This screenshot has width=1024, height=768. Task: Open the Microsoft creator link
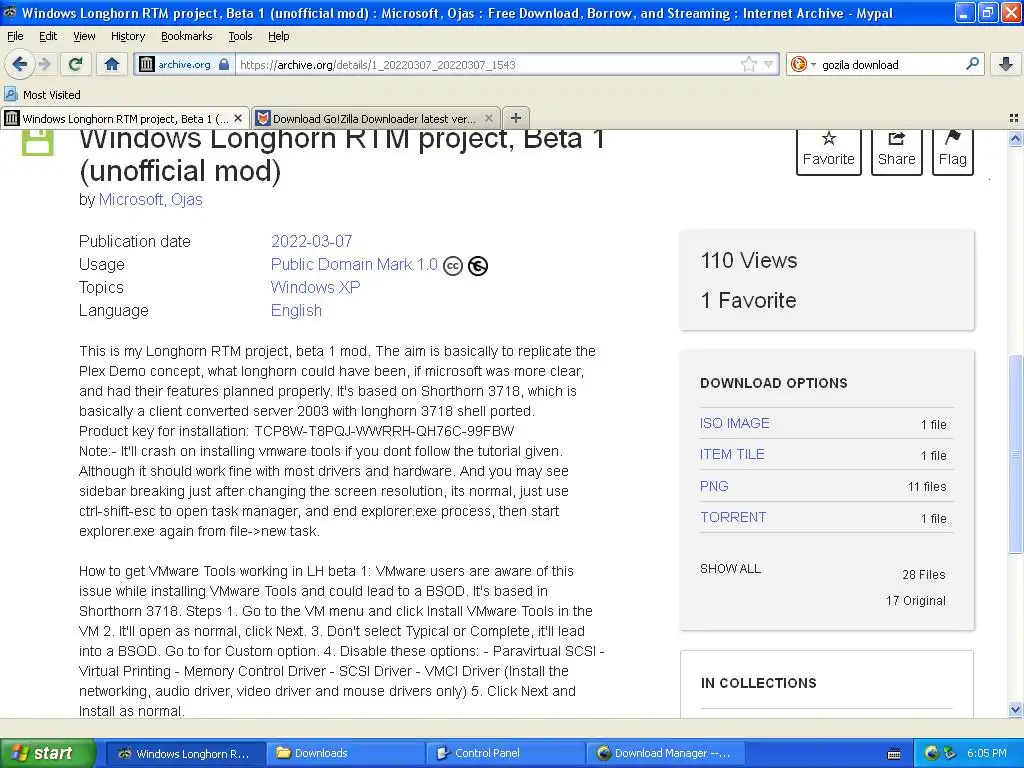[x=131, y=199]
